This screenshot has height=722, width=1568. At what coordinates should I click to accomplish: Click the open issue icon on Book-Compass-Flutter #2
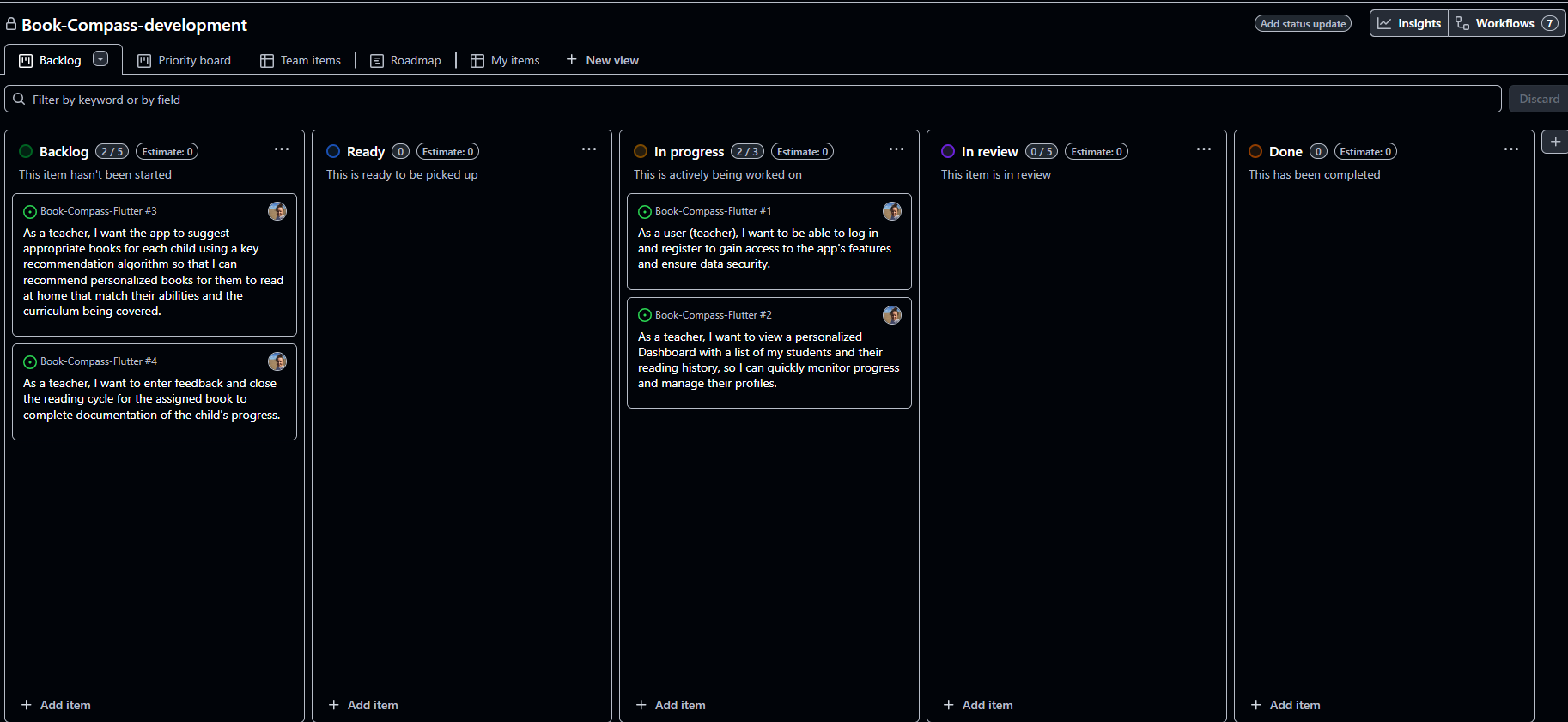[645, 316]
